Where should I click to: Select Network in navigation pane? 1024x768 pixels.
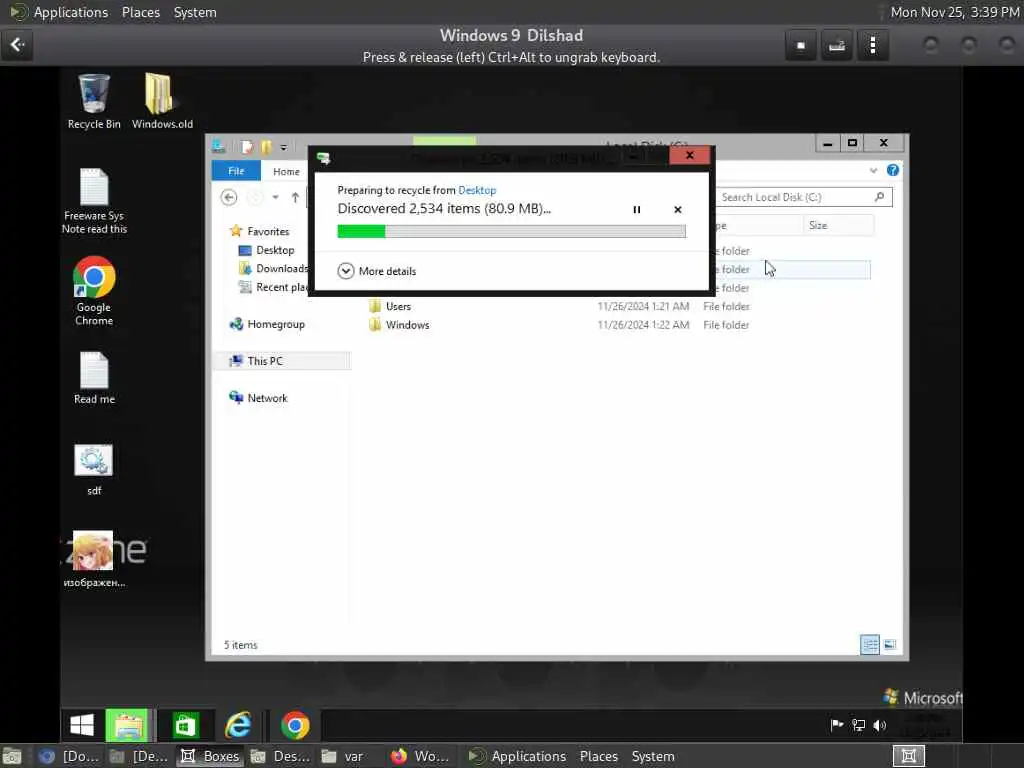259,398
